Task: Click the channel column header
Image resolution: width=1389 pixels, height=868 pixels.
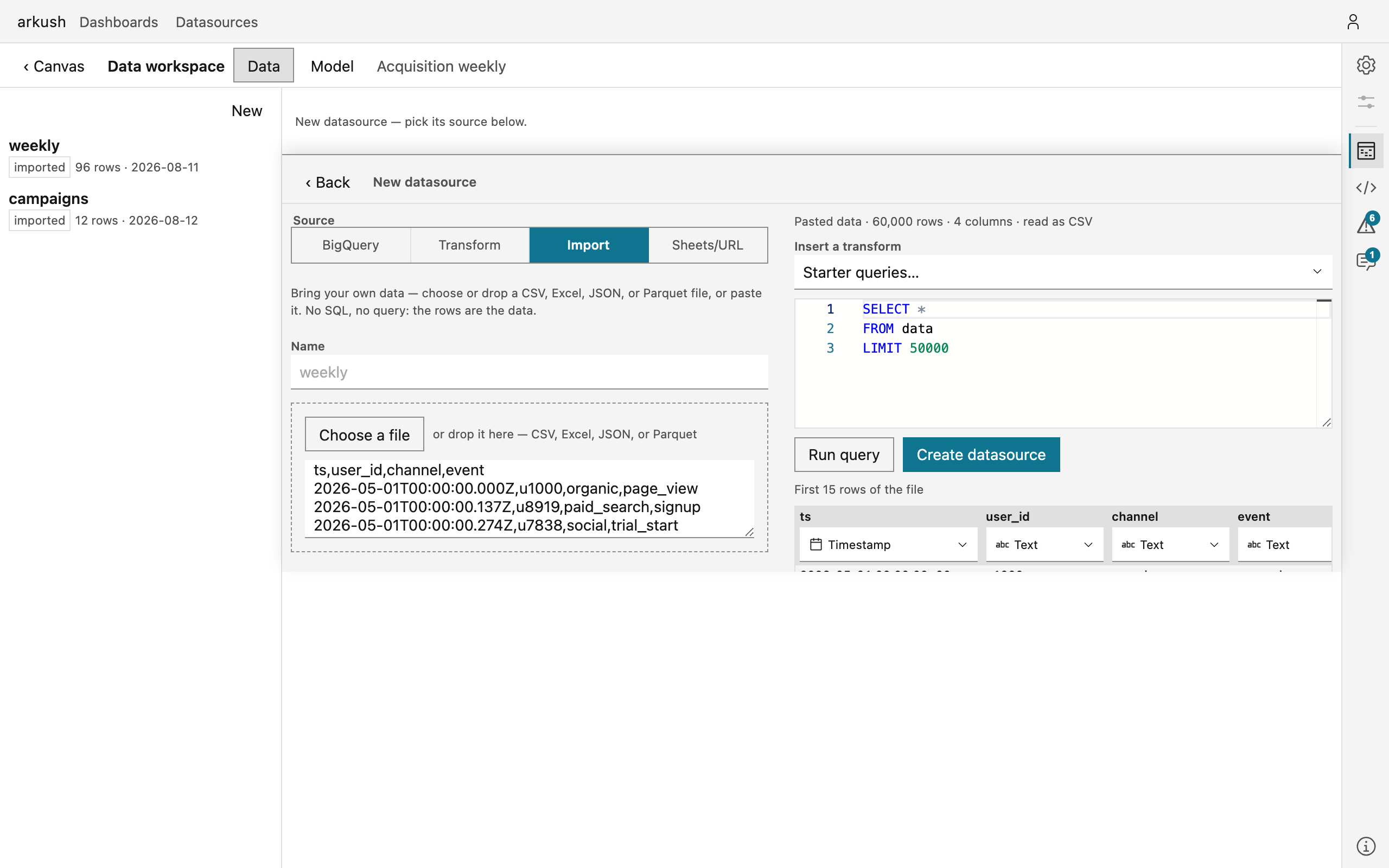Action: point(1135,516)
